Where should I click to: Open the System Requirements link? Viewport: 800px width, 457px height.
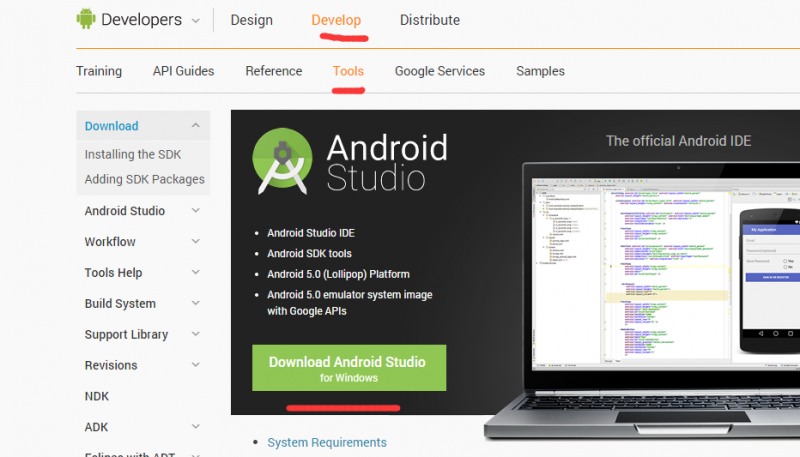[326, 442]
